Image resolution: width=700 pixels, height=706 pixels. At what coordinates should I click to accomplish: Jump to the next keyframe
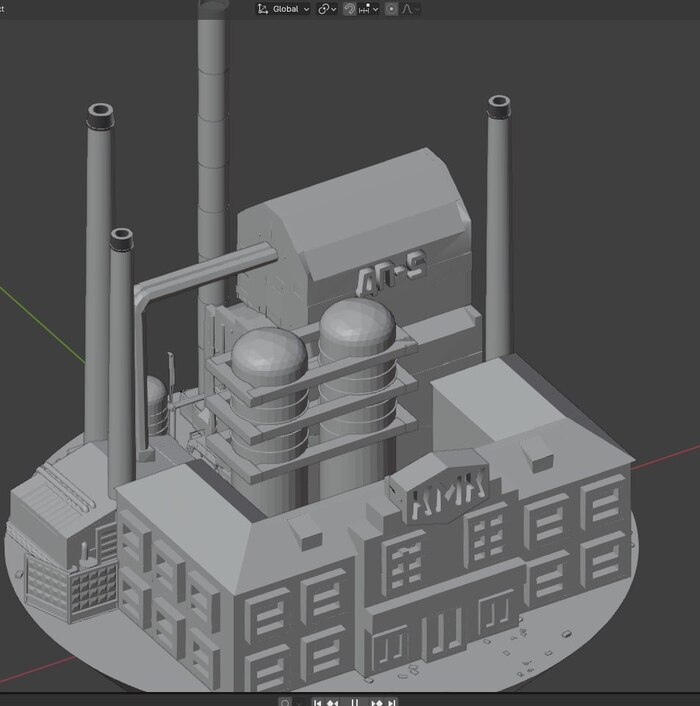[x=377, y=702]
